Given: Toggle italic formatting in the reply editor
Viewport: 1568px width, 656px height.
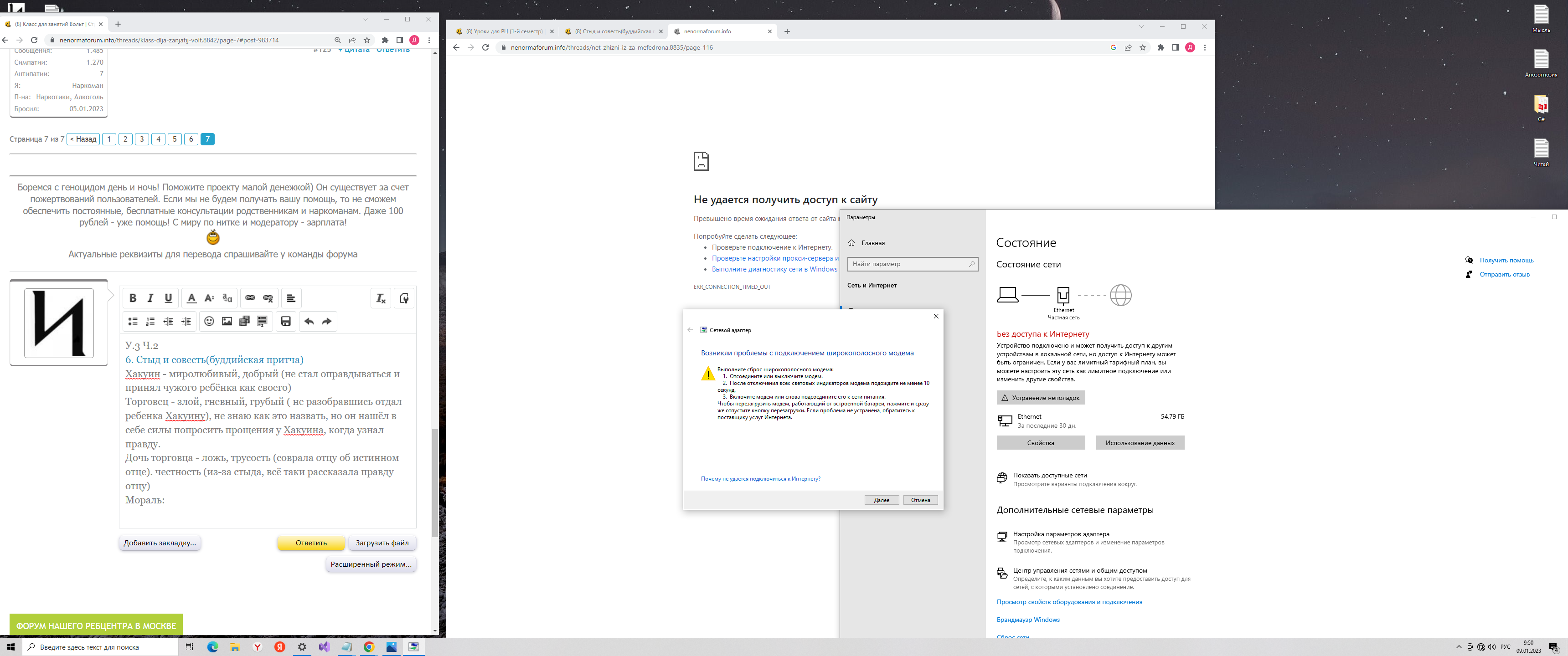Looking at the screenshot, I should 150,298.
